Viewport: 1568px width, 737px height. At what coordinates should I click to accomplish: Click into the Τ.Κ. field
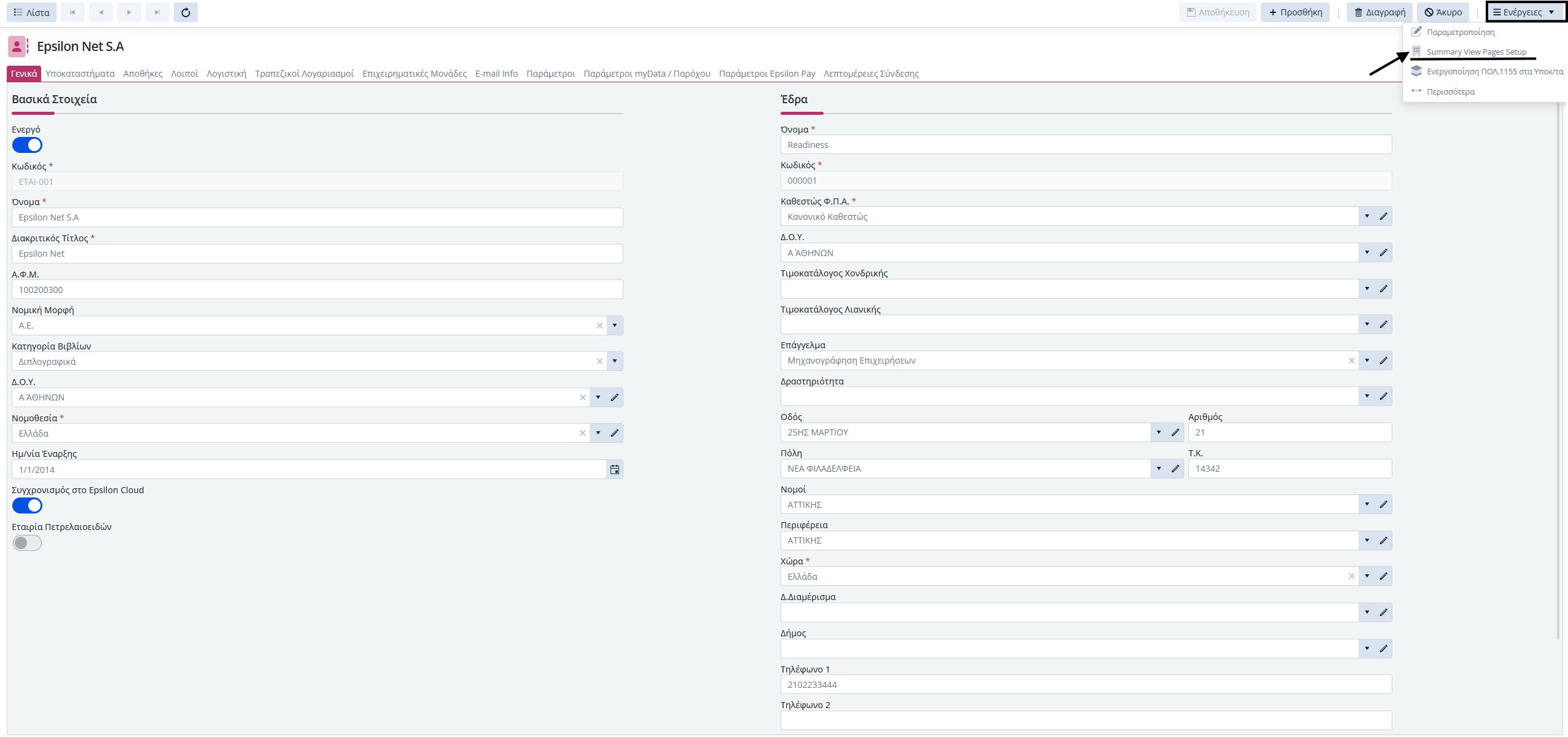coord(1290,469)
